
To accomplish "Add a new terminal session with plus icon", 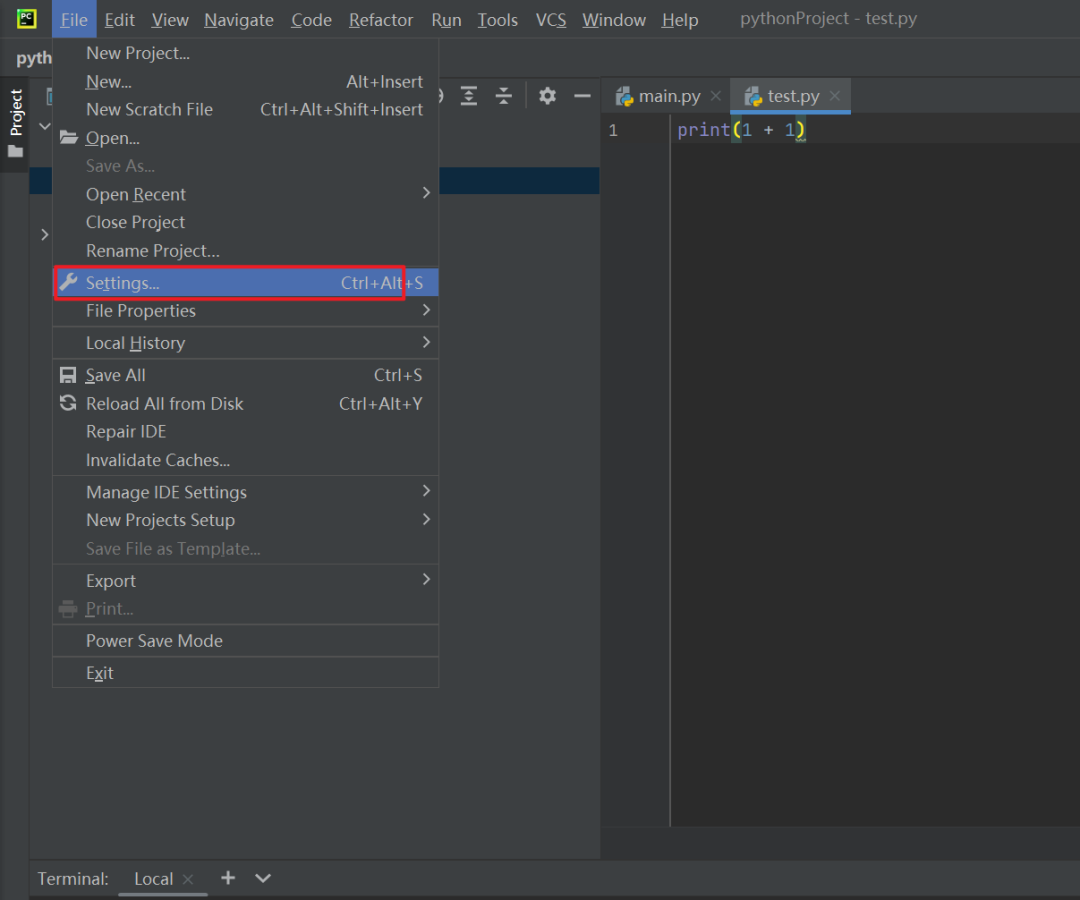I will [x=228, y=878].
